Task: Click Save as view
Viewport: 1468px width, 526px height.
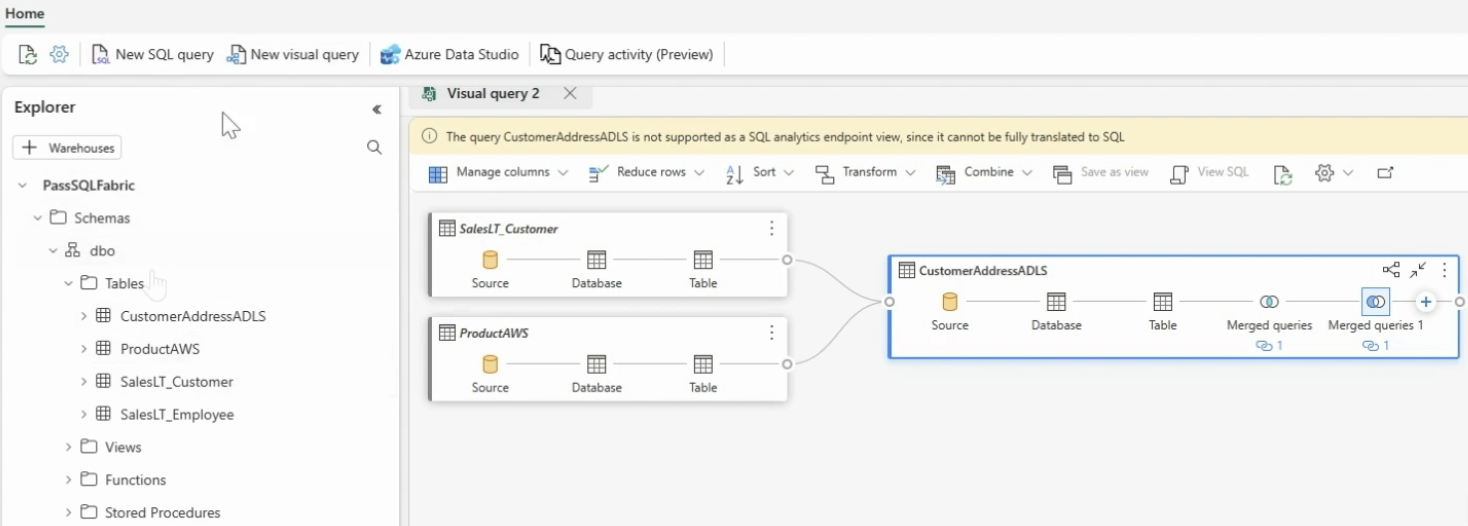Action: tap(1101, 173)
